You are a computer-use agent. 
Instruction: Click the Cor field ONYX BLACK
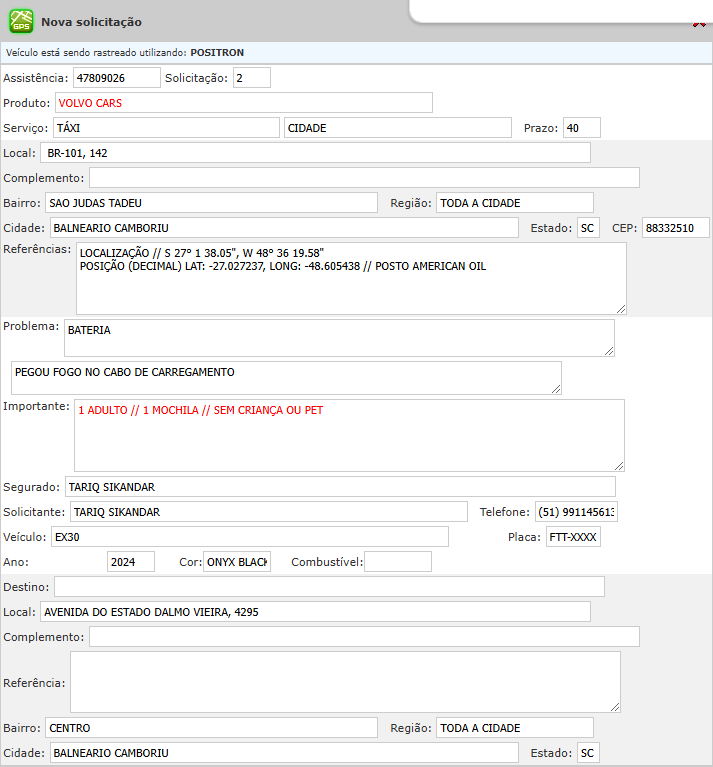(237, 562)
